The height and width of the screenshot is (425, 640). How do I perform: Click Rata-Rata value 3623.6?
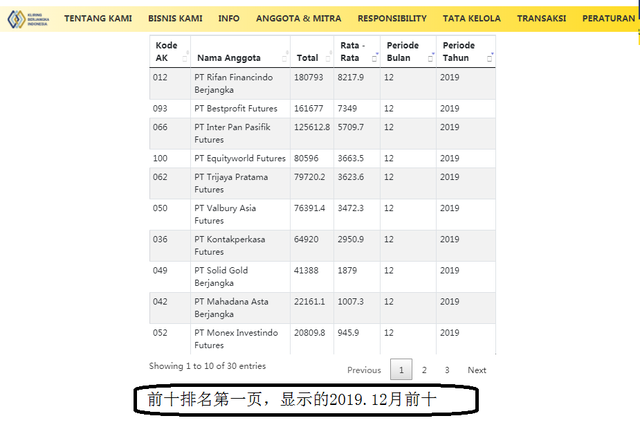(x=351, y=177)
